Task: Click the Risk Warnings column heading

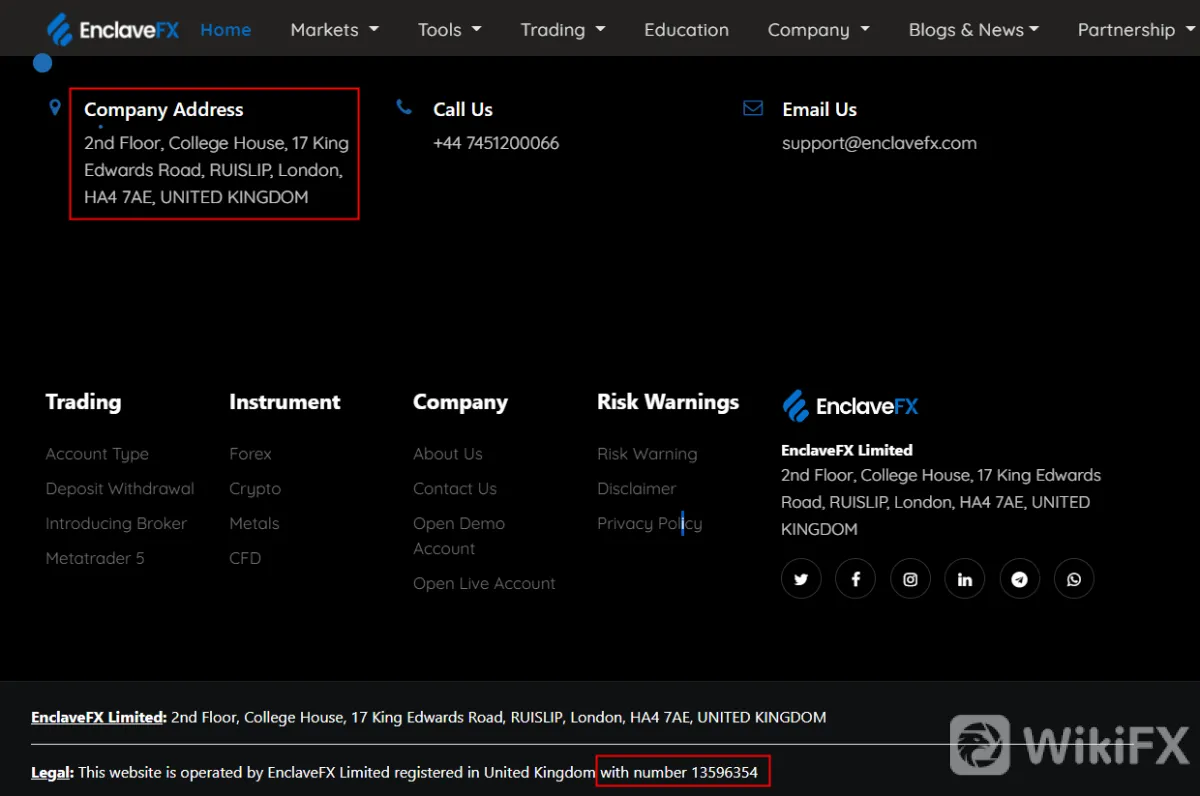Action: click(668, 402)
